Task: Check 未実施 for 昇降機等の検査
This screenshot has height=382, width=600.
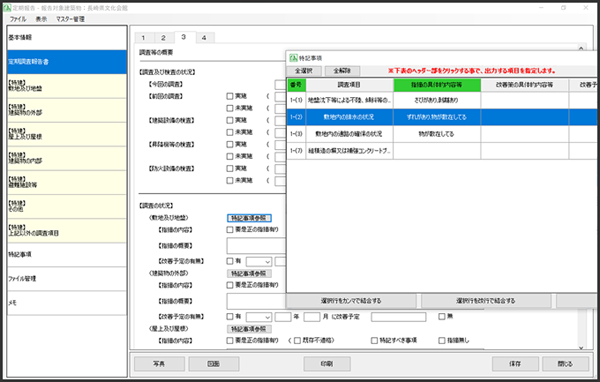Action: pos(230,156)
